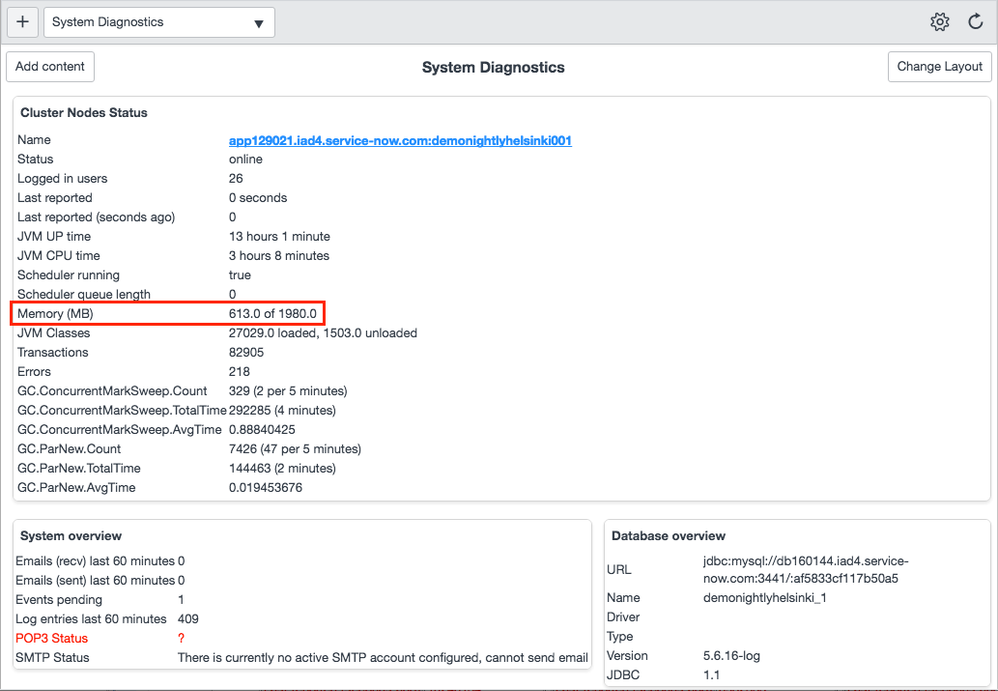Select the Database overview widget header
The image size is (998, 691).
click(669, 536)
